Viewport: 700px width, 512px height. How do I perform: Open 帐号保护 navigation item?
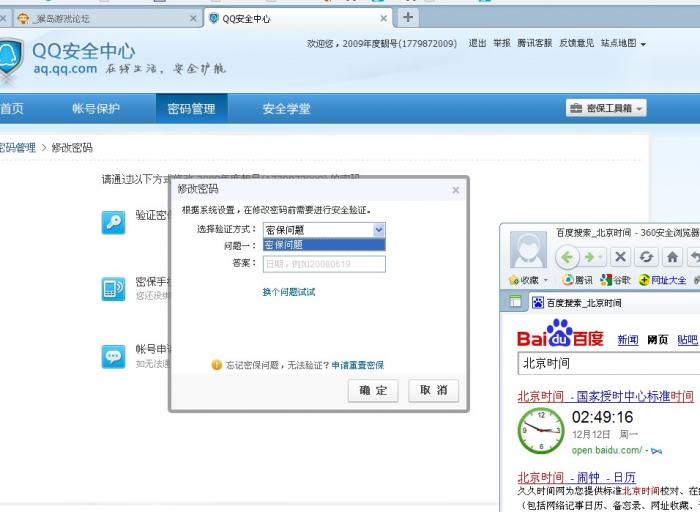96,108
